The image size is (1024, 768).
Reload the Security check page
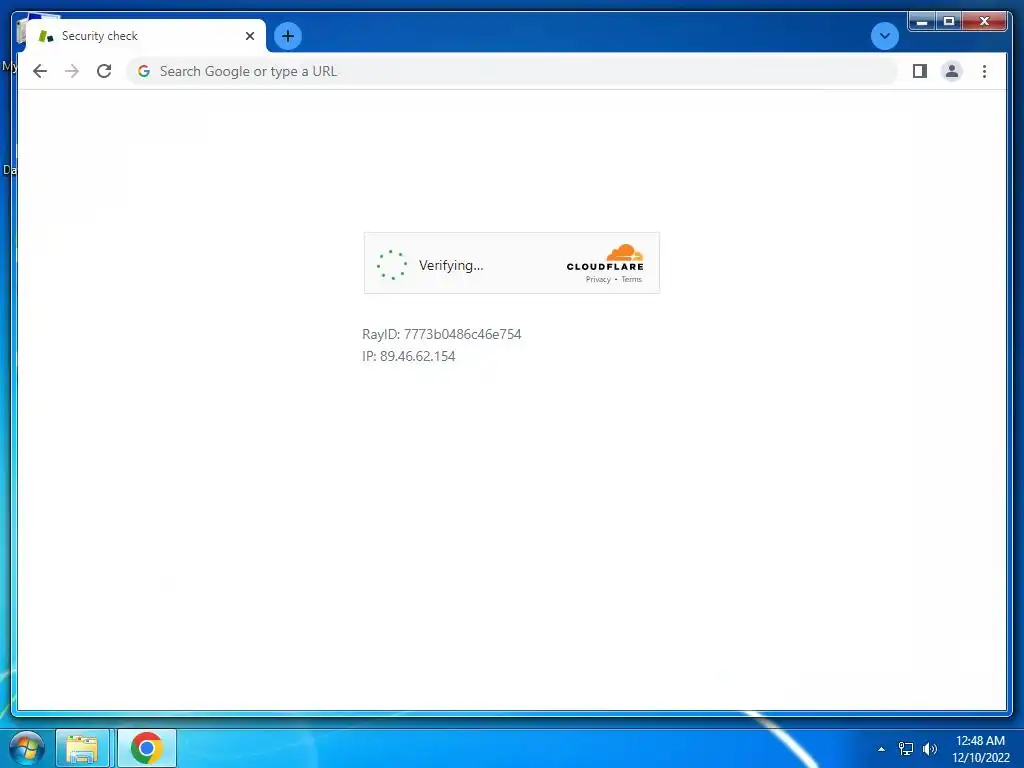click(104, 71)
